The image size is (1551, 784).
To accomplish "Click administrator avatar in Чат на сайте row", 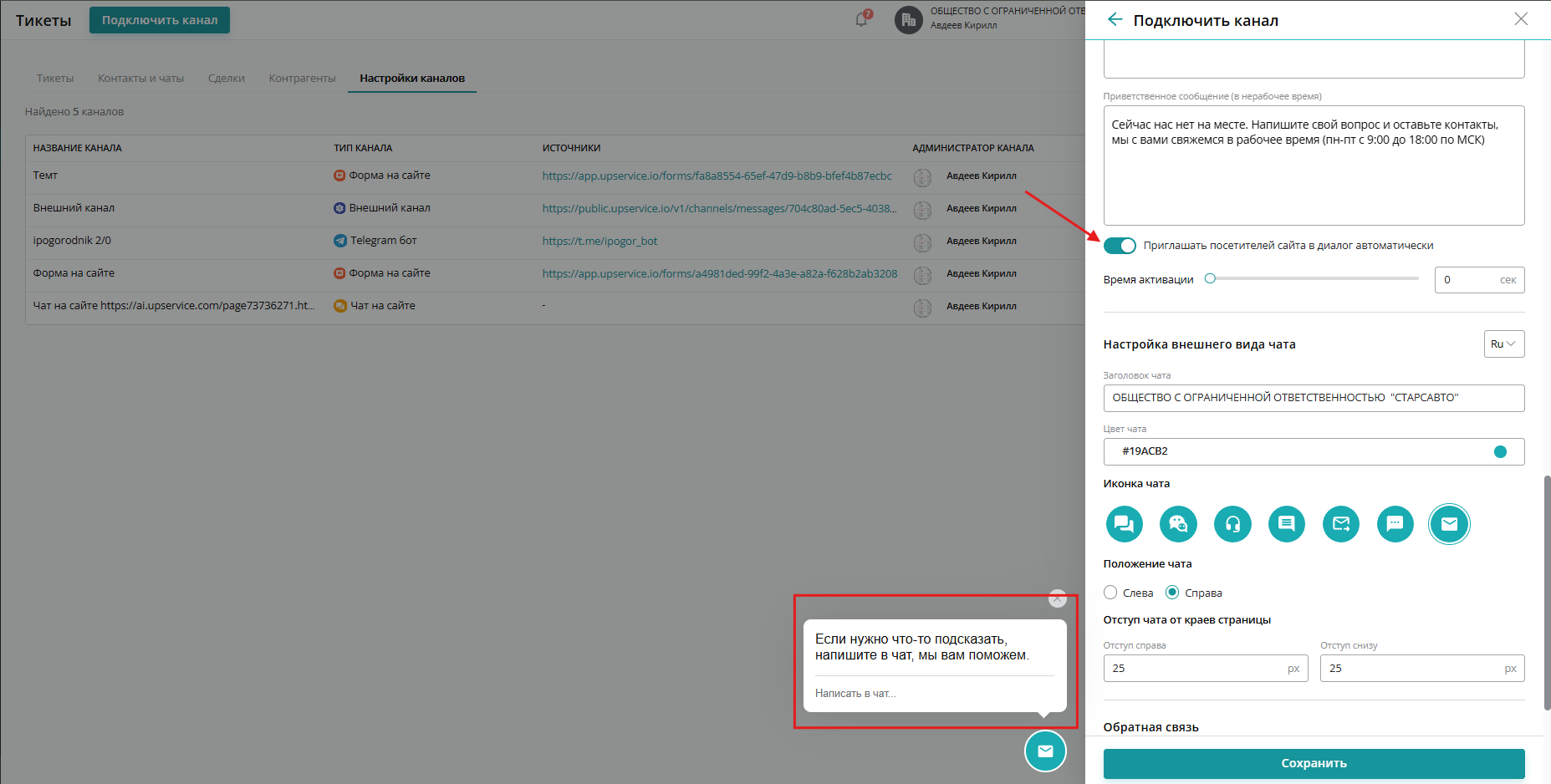I will pos(922,308).
